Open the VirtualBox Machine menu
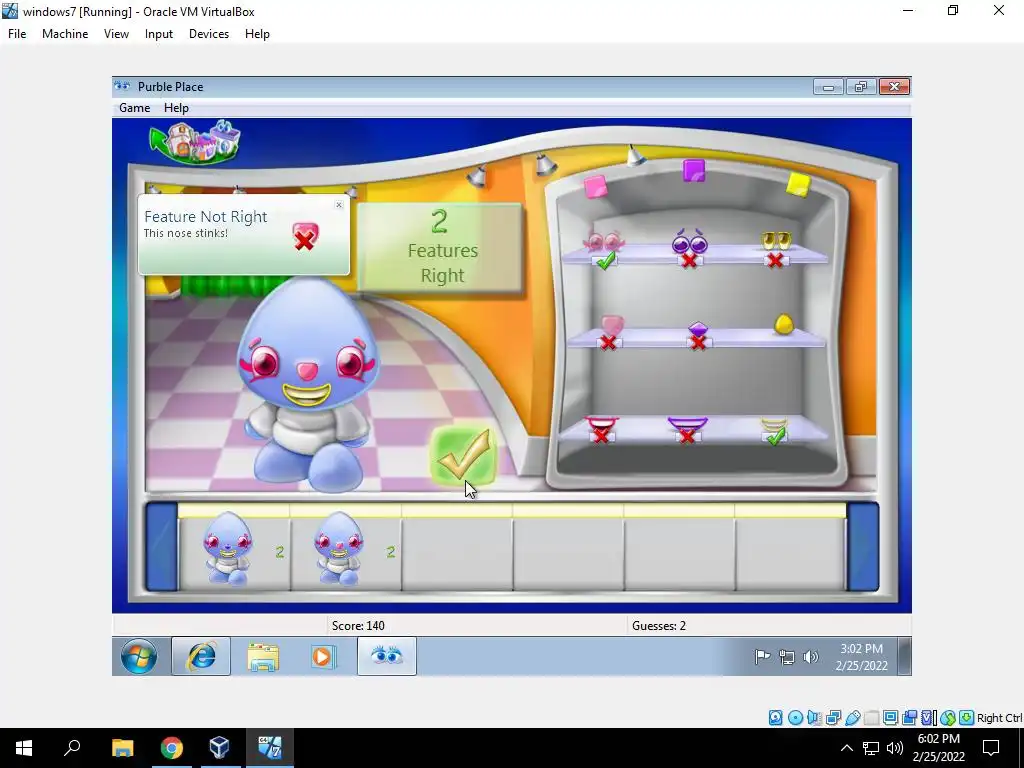This screenshot has width=1024, height=768. 65,34
